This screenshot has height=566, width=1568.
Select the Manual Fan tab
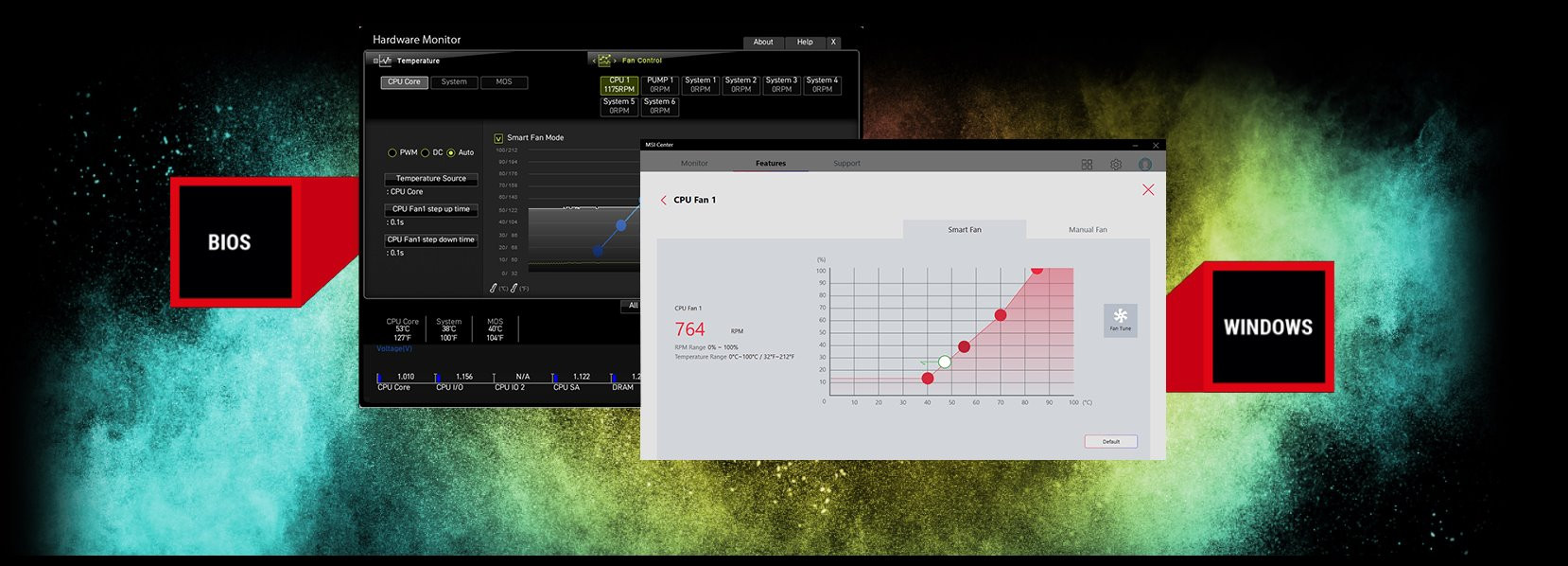tap(1088, 230)
